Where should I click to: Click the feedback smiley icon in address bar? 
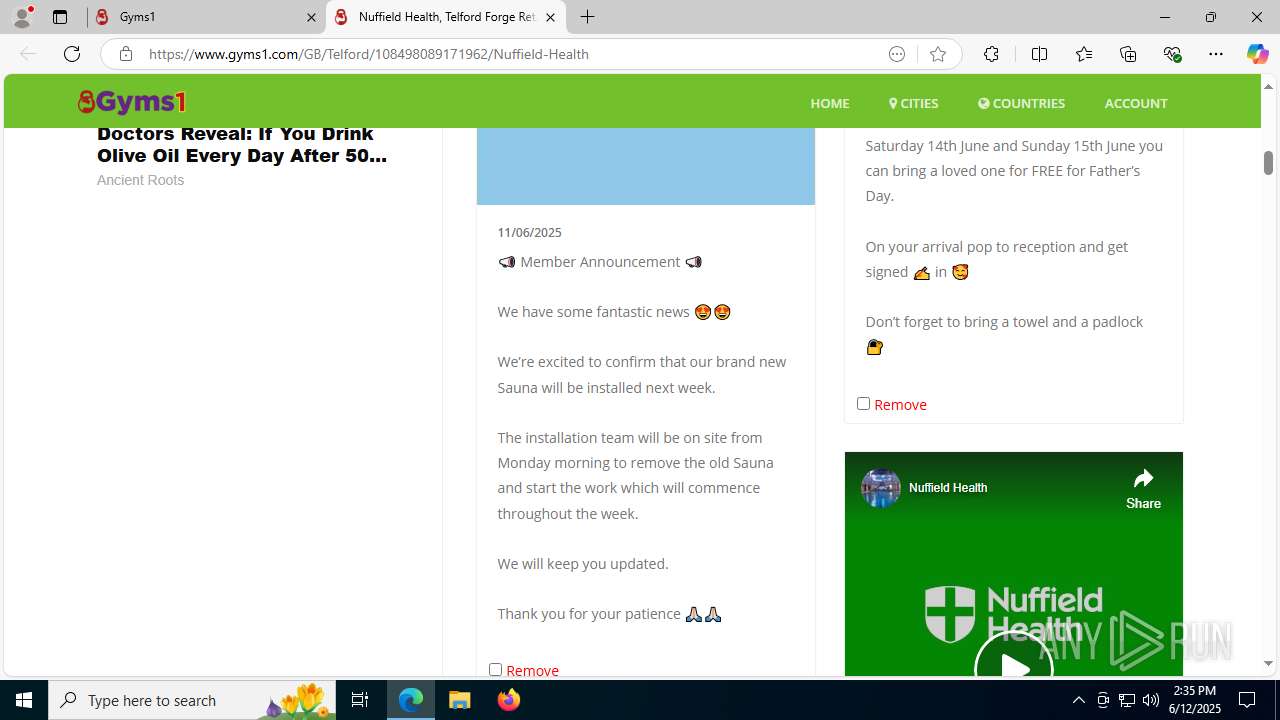[x=897, y=54]
